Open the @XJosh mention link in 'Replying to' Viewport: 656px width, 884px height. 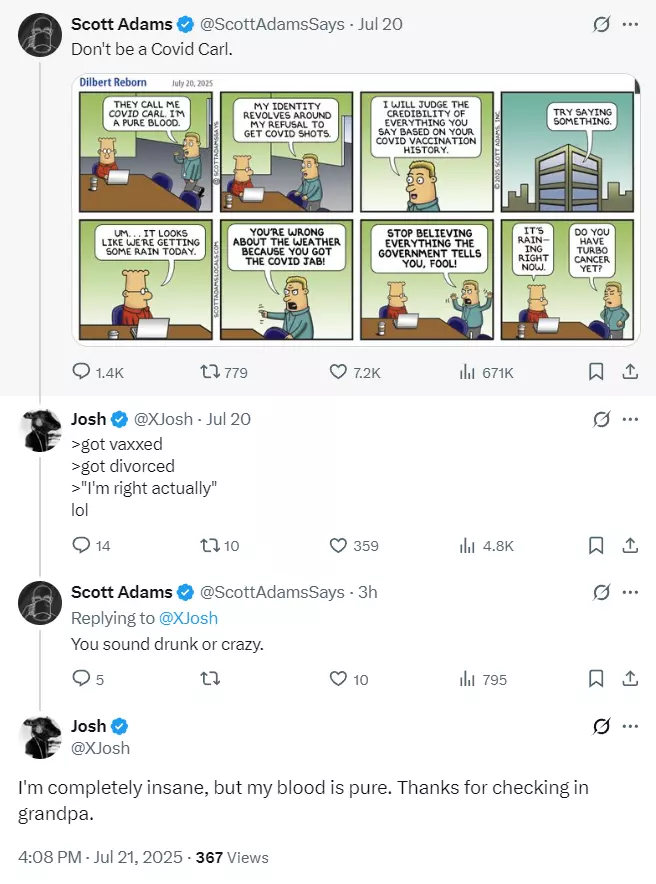(188, 618)
